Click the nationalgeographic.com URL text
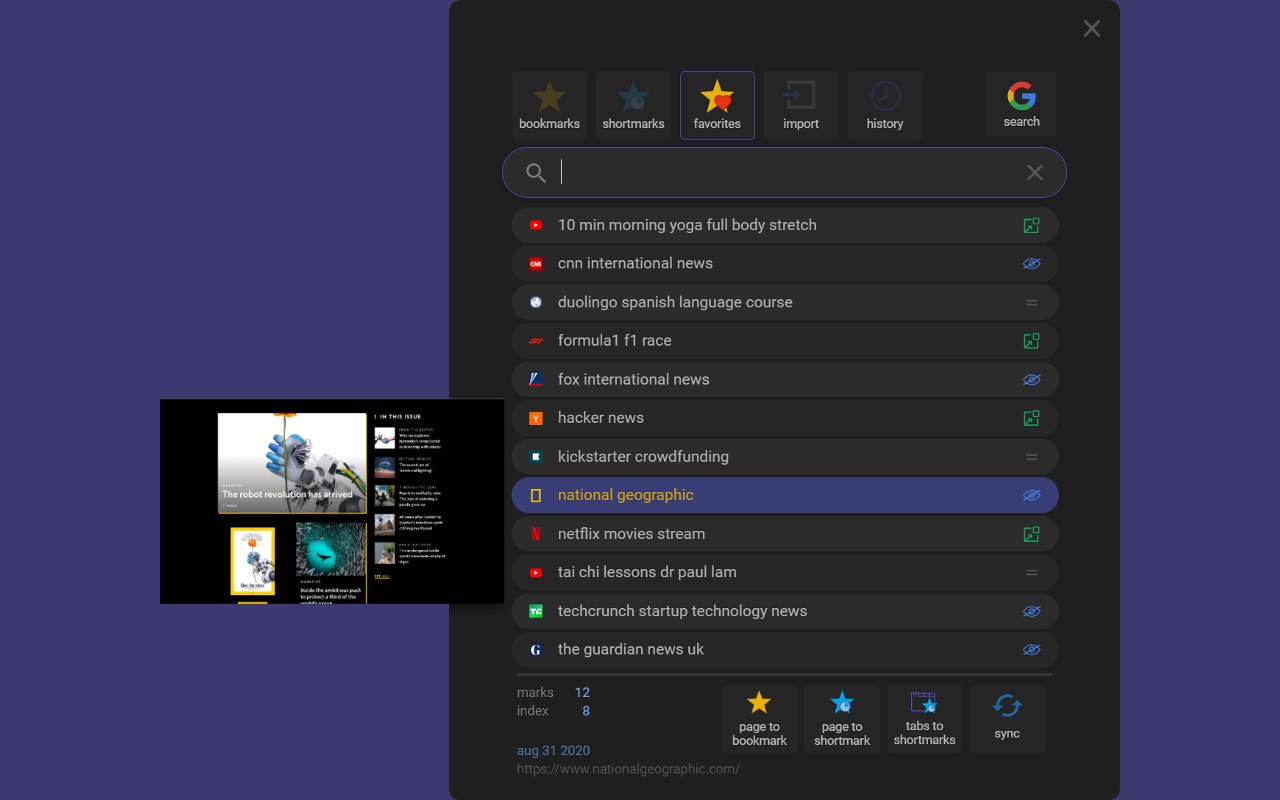1280x800 pixels. click(x=628, y=769)
